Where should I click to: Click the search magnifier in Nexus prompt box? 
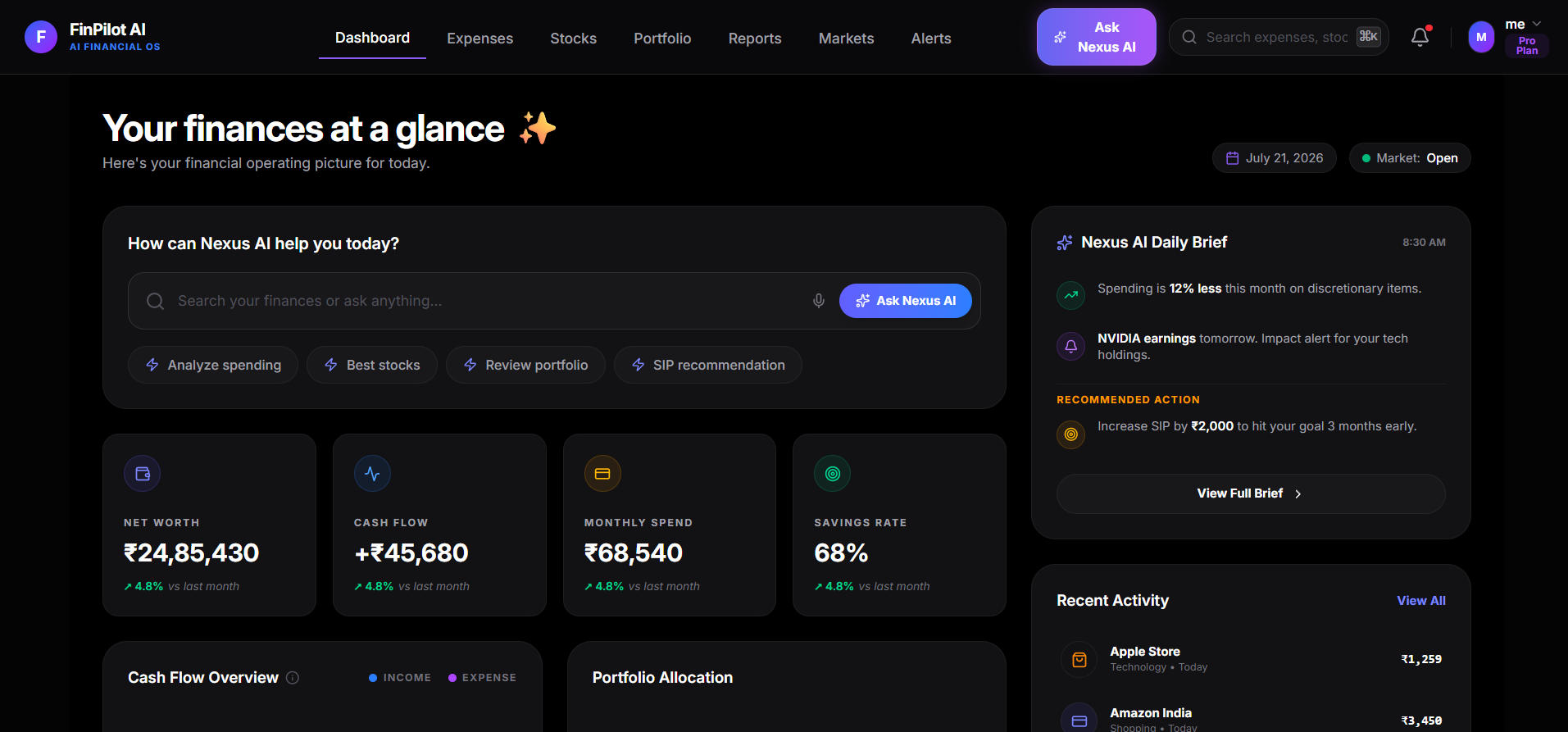click(x=155, y=301)
